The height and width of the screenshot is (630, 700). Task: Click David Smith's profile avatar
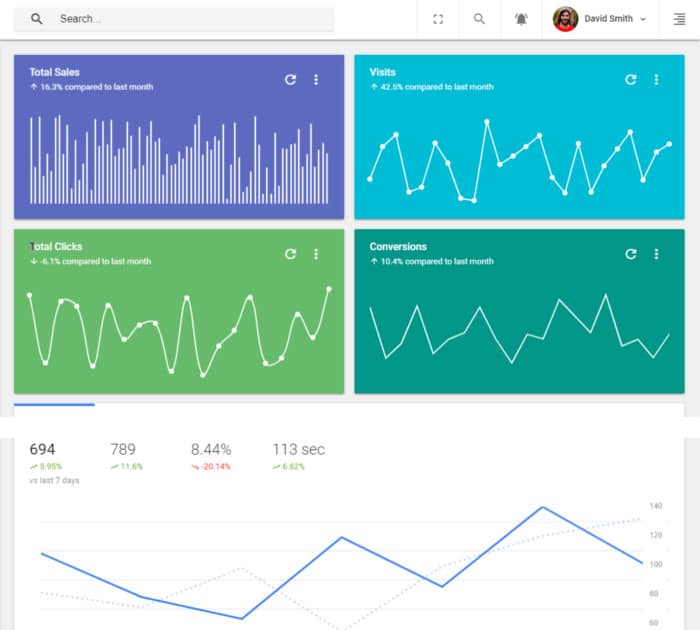click(566, 19)
